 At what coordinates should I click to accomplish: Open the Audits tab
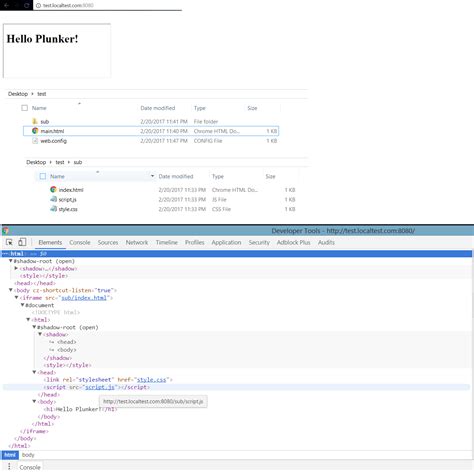click(x=326, y=242)
